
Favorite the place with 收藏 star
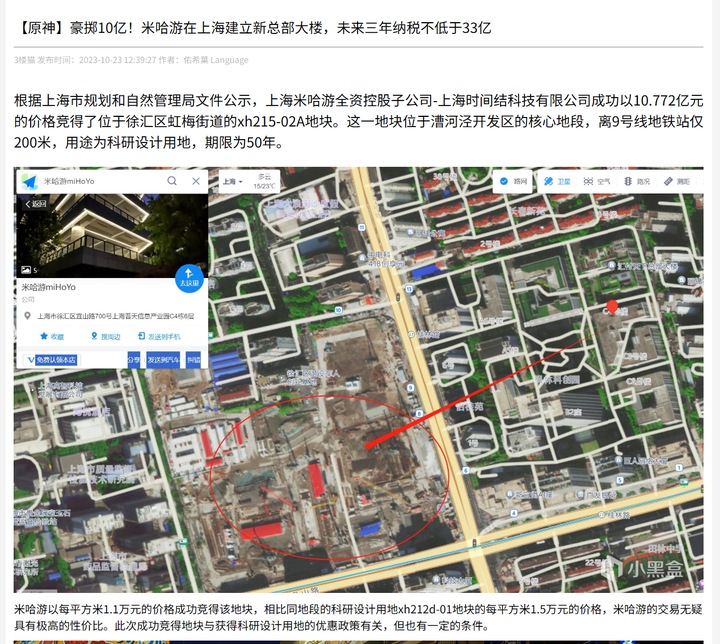click(52, 336)
